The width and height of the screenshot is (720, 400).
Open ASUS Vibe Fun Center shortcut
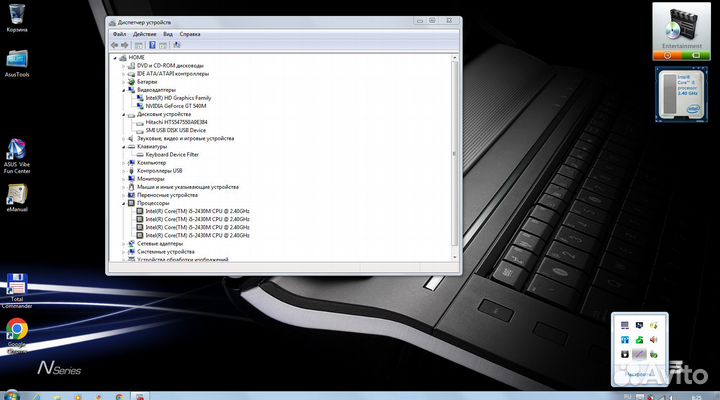tap(17, 156)
